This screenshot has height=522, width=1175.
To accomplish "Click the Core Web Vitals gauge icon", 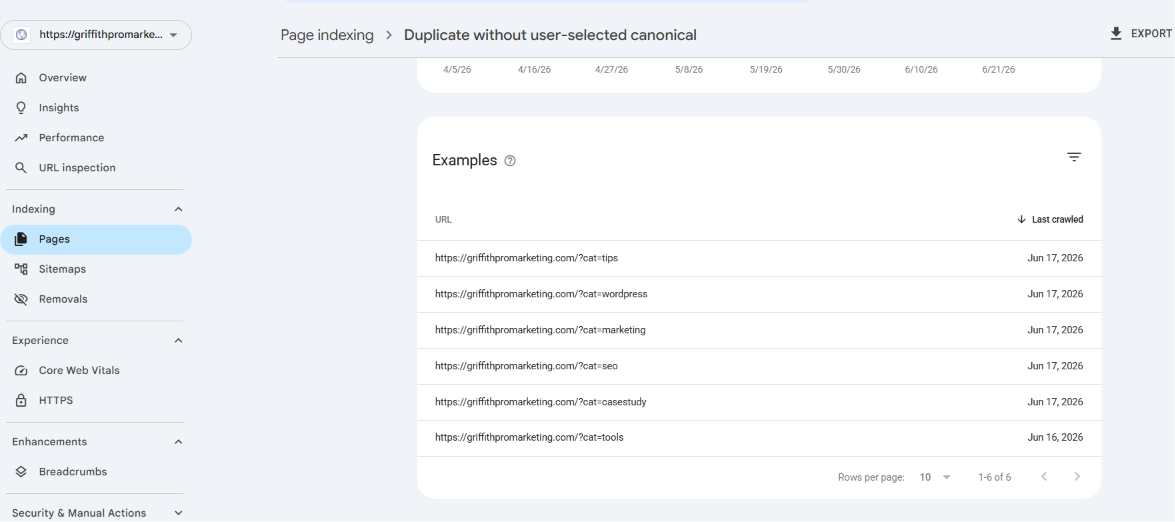I will click(21, 371).
